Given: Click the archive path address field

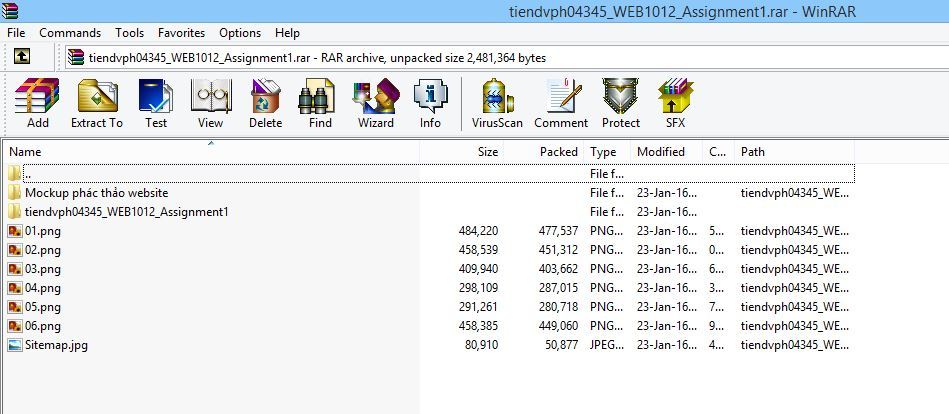Looking at the screenshot, I should click(507, 58).
